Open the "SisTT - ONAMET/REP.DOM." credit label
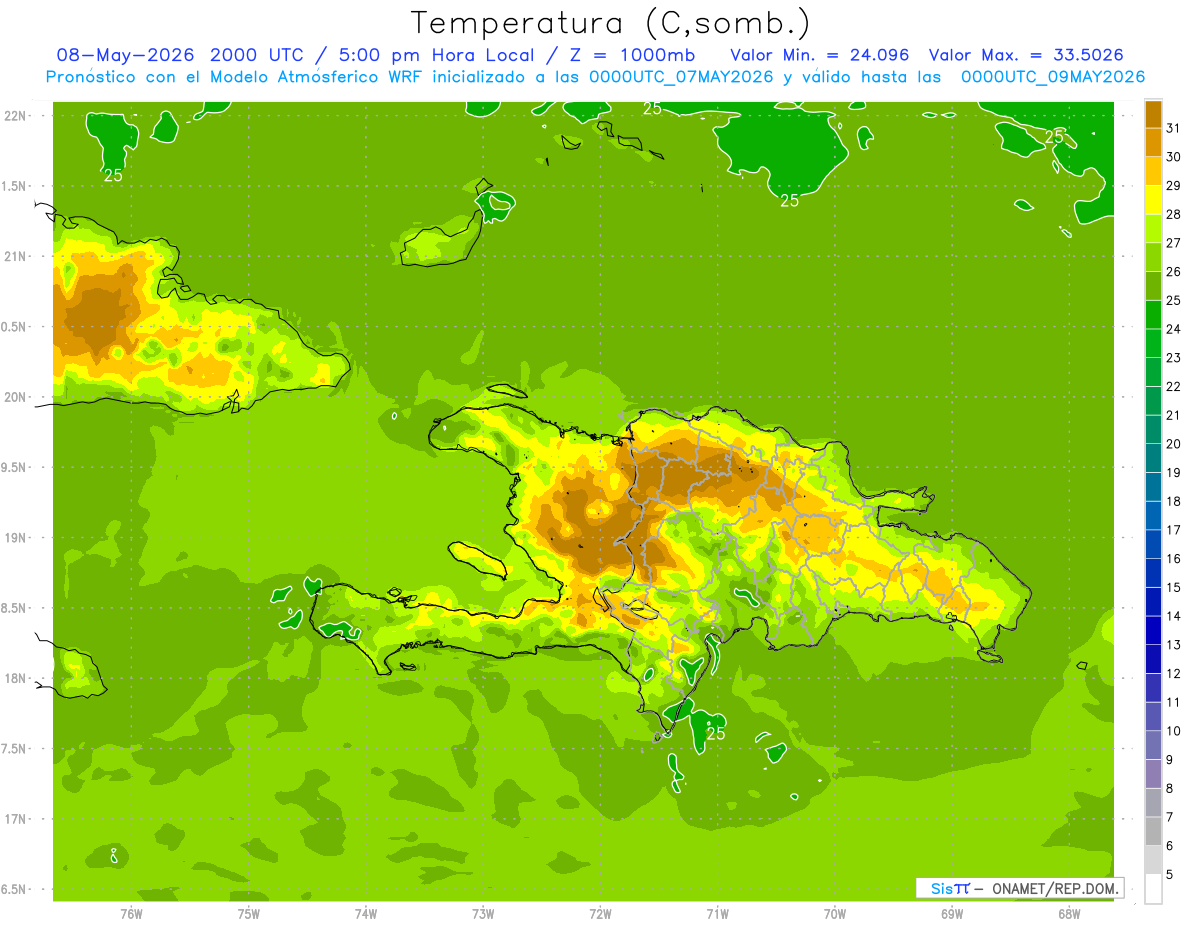 click(1018, 888)
